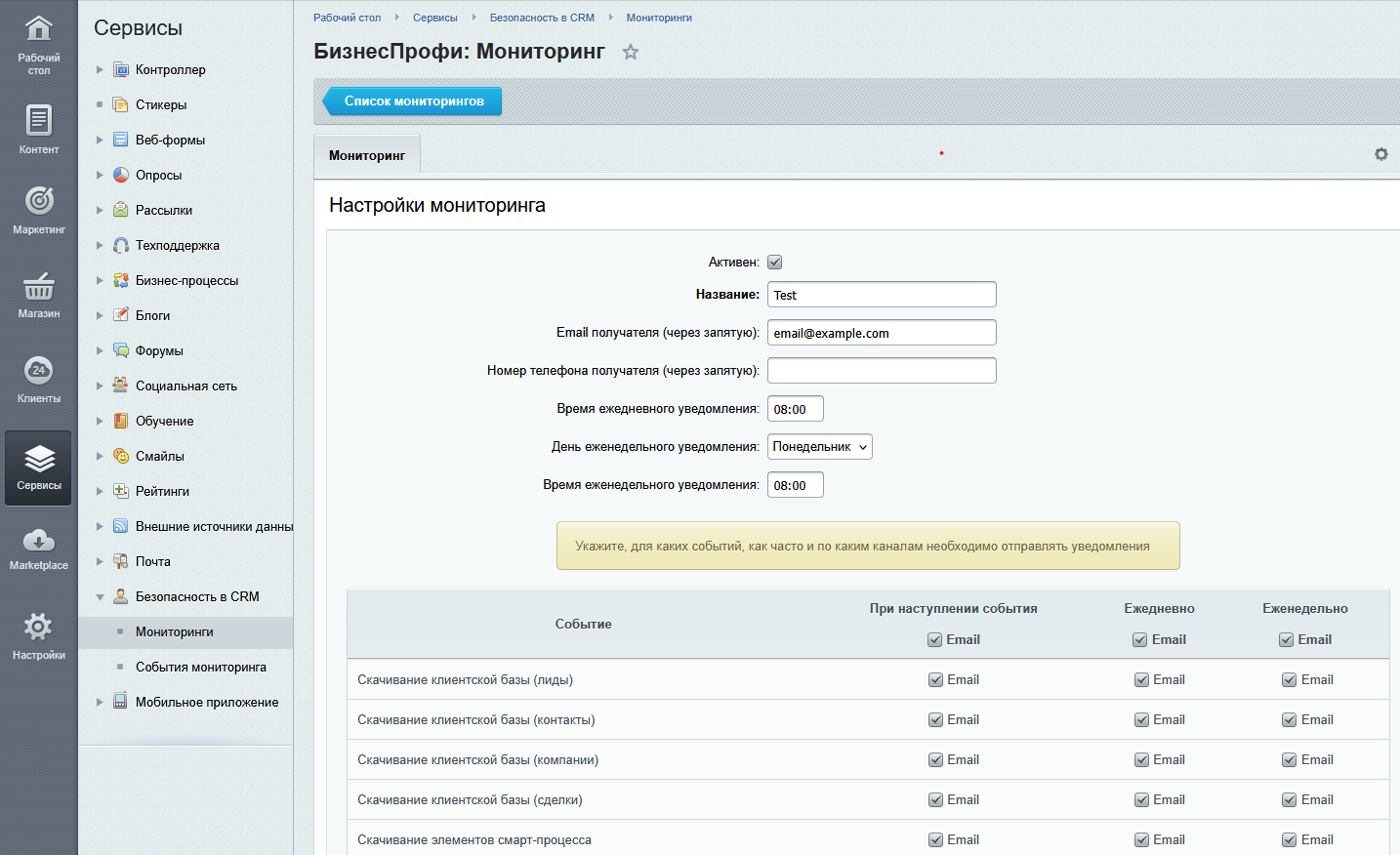Click the Рейтинги icon
The width and height of the screenshot is (1400, 855).
[121, 491]
